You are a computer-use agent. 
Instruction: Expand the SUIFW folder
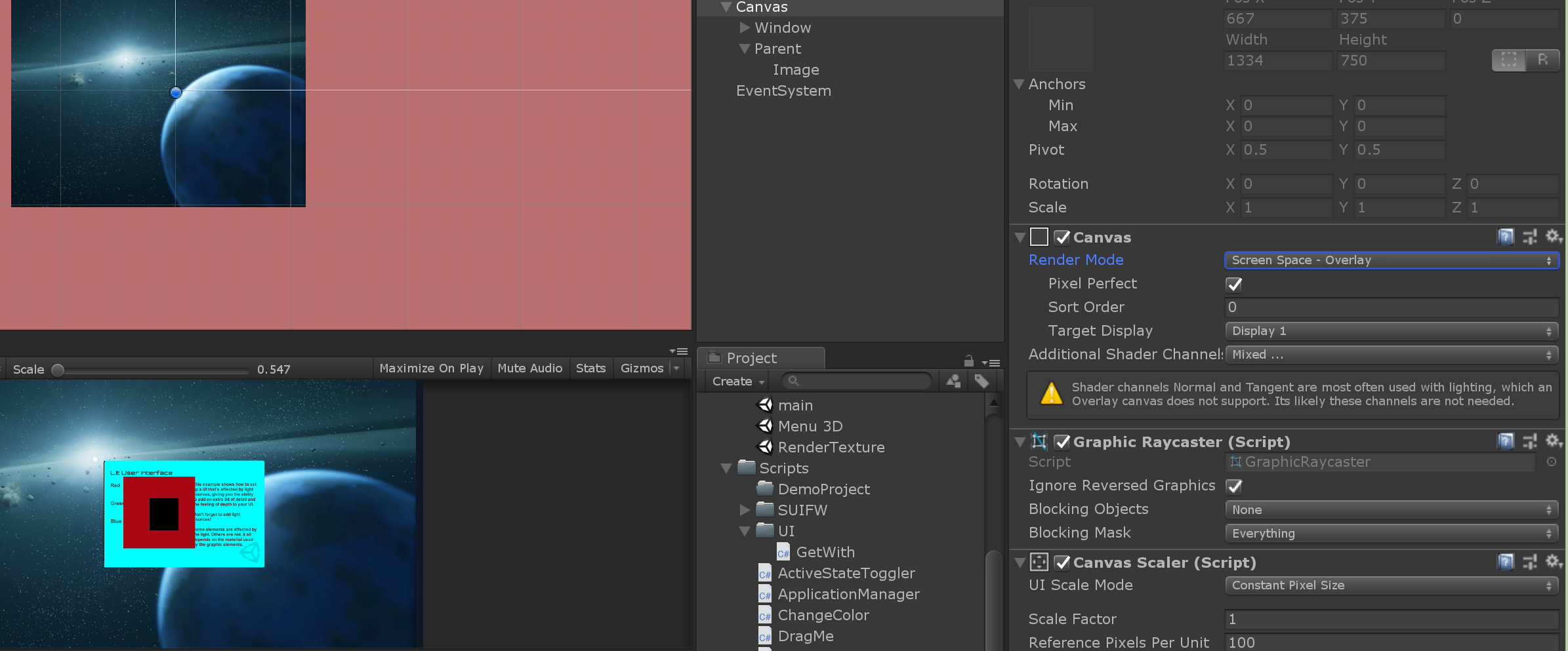(745, 509)
